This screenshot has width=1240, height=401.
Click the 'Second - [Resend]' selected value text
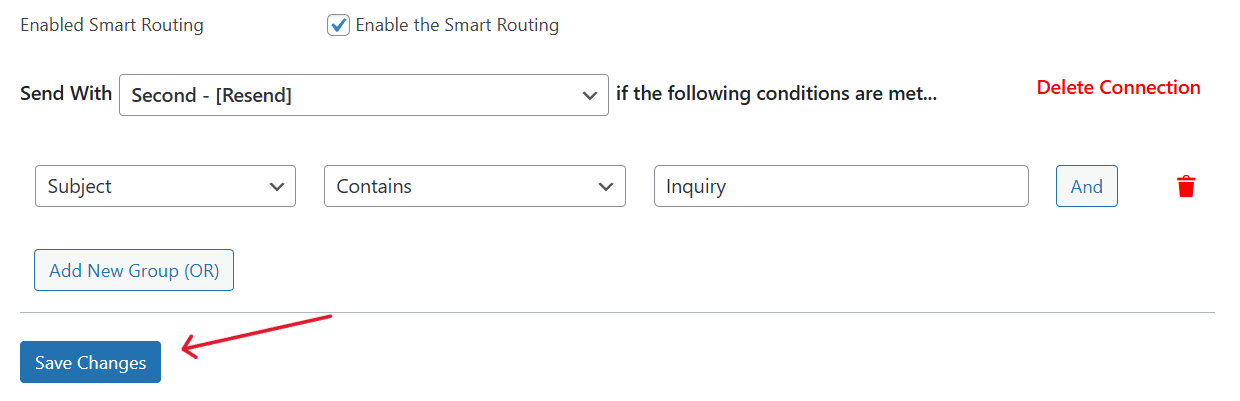[x=212, y=95]
